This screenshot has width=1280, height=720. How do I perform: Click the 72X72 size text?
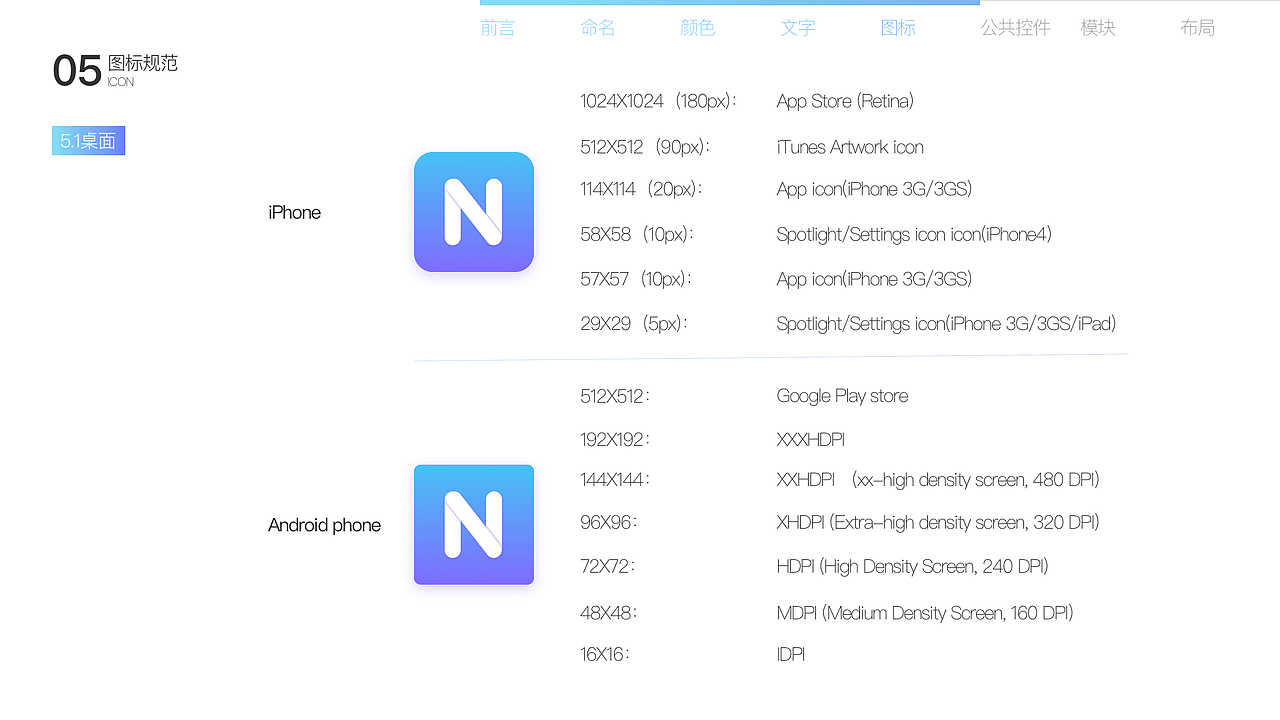tap(608, 567)
